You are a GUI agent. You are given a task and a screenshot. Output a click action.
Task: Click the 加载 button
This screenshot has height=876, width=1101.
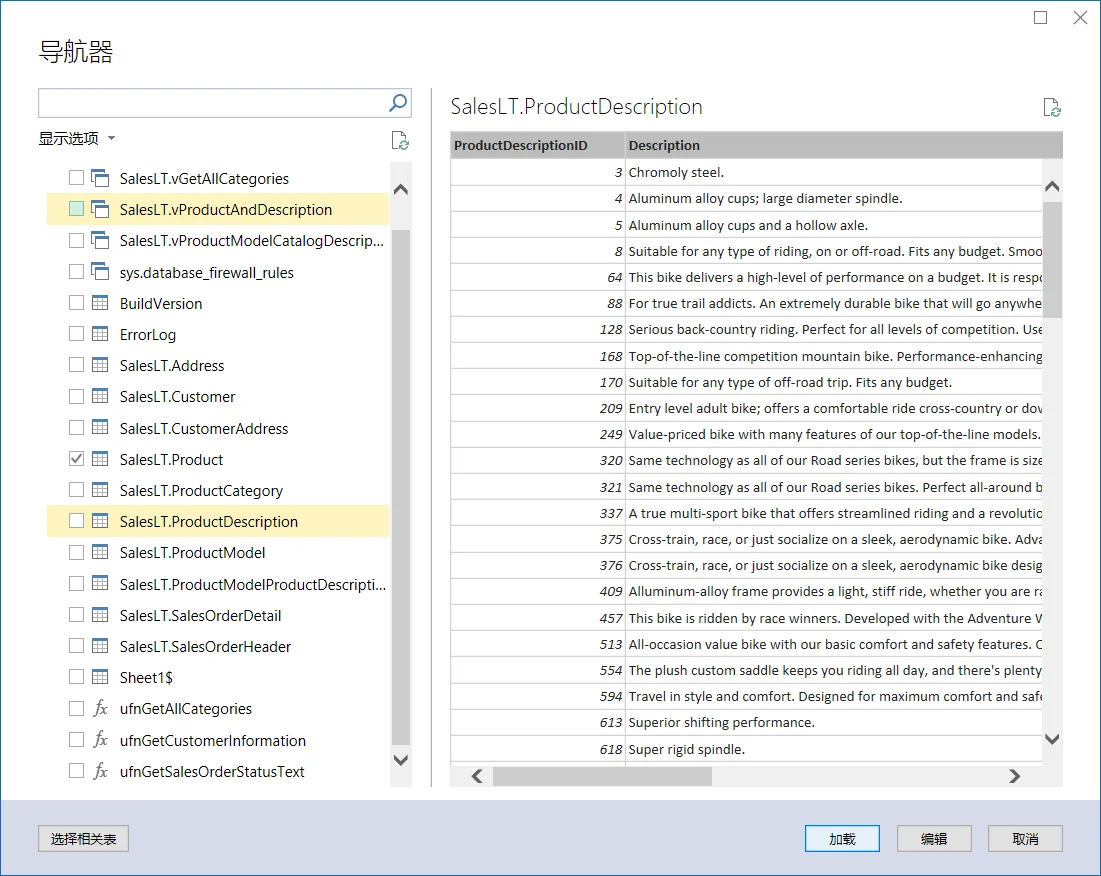coord(842,839)
